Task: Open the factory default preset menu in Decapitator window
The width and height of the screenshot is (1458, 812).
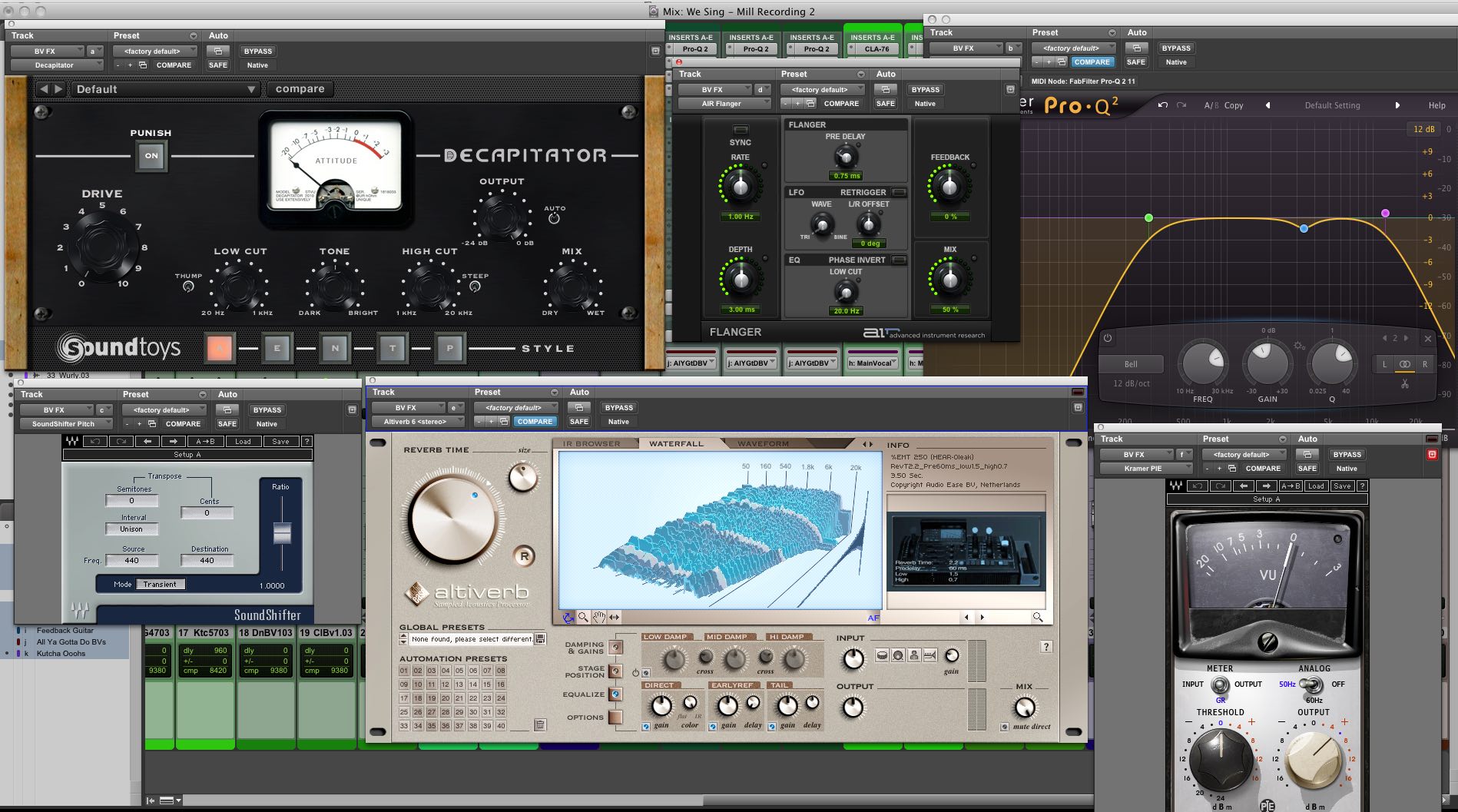Action: coord(155,51)
